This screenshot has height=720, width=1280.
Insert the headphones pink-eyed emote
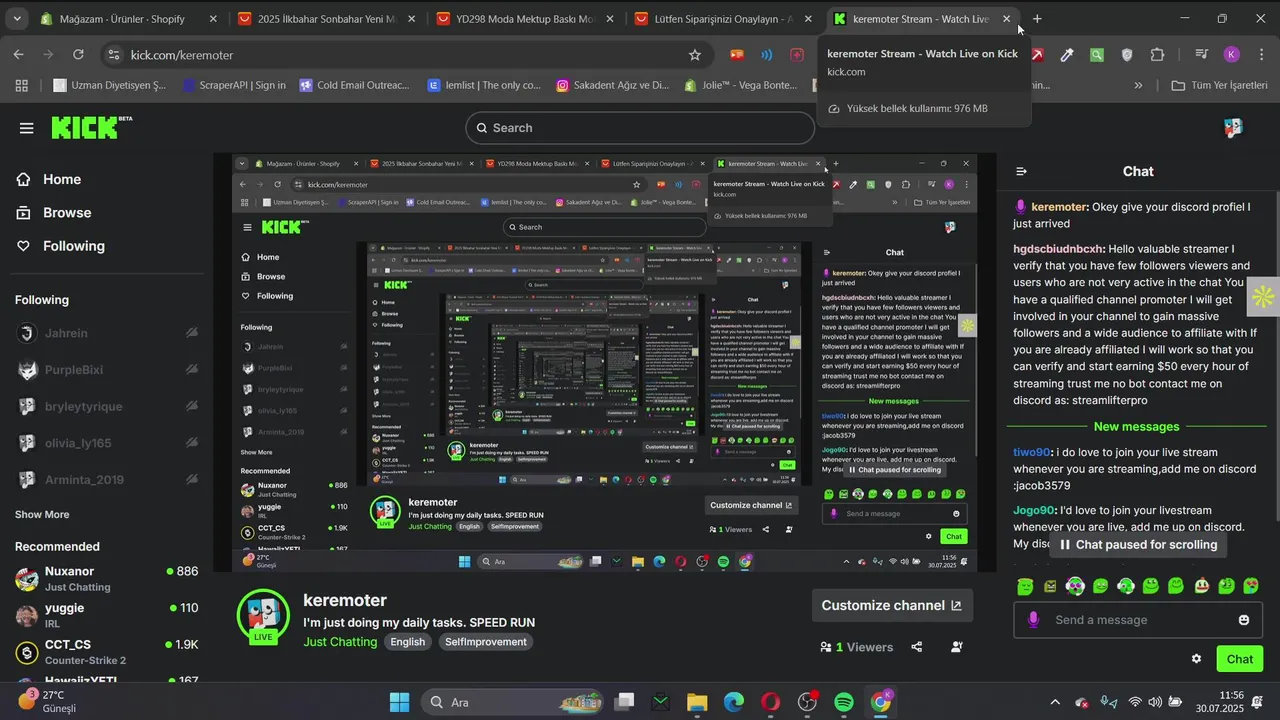1075,586
